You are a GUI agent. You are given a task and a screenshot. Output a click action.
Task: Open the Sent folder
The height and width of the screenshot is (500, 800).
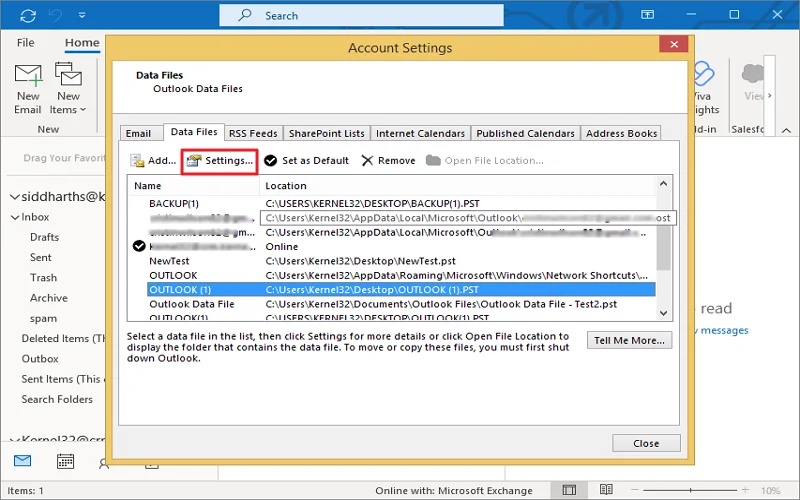click(x=41, y=258)
